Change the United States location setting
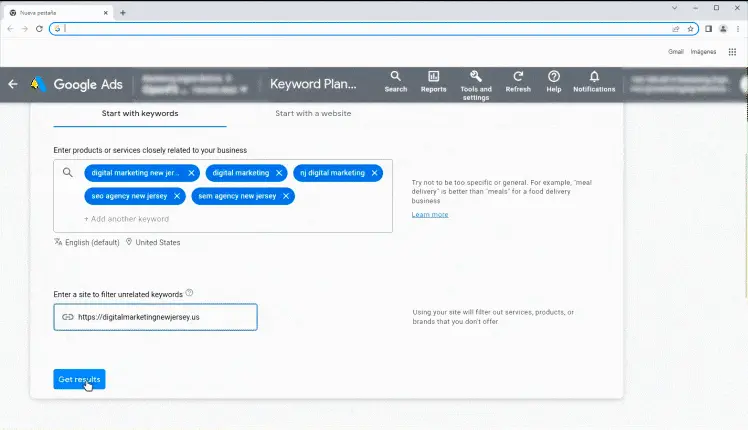 (x=153, y=242)
